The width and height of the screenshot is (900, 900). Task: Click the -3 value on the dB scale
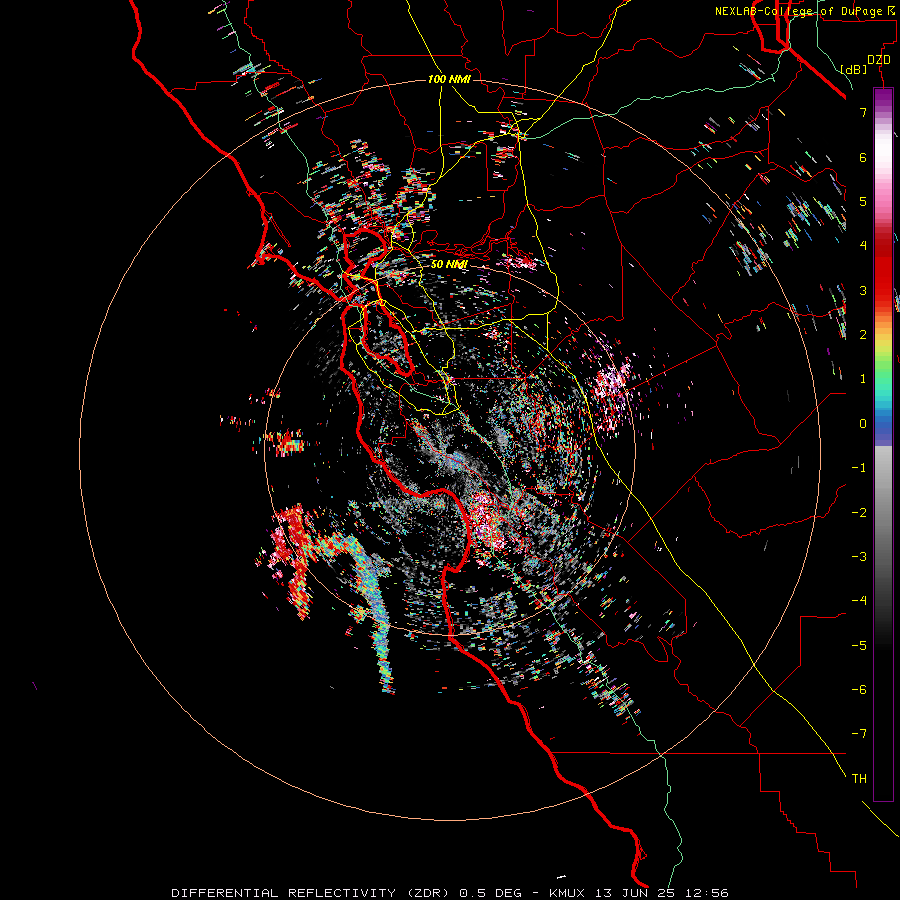point(859,557)
